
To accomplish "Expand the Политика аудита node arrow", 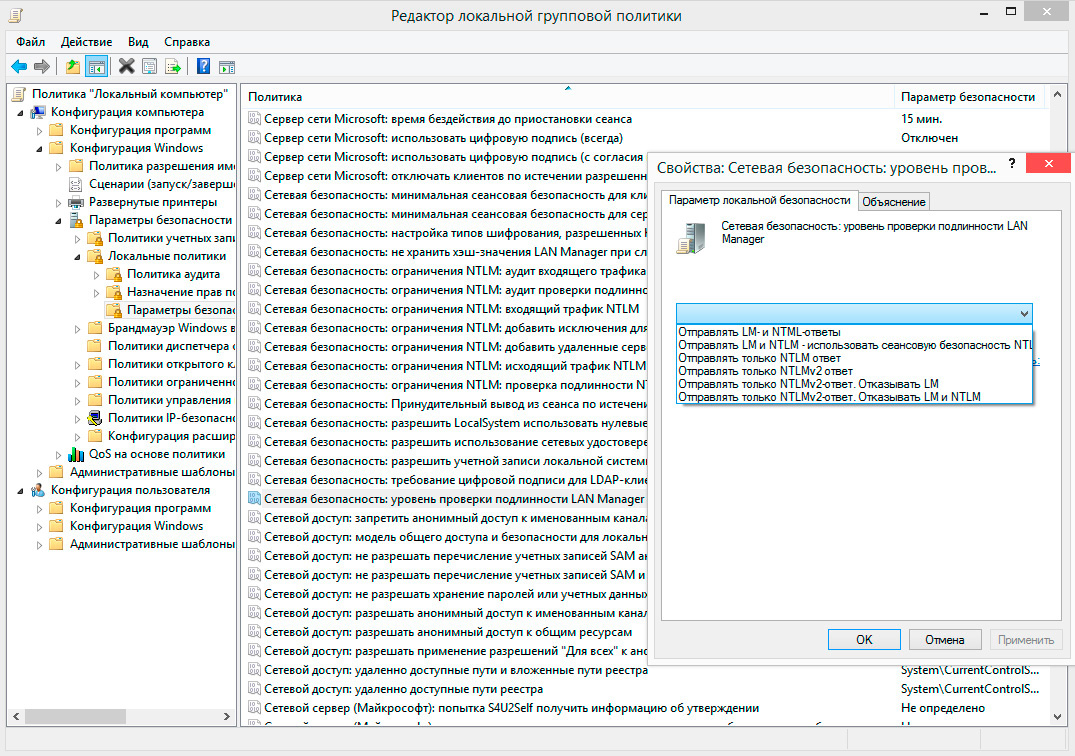I will click(x=96, y=274).
